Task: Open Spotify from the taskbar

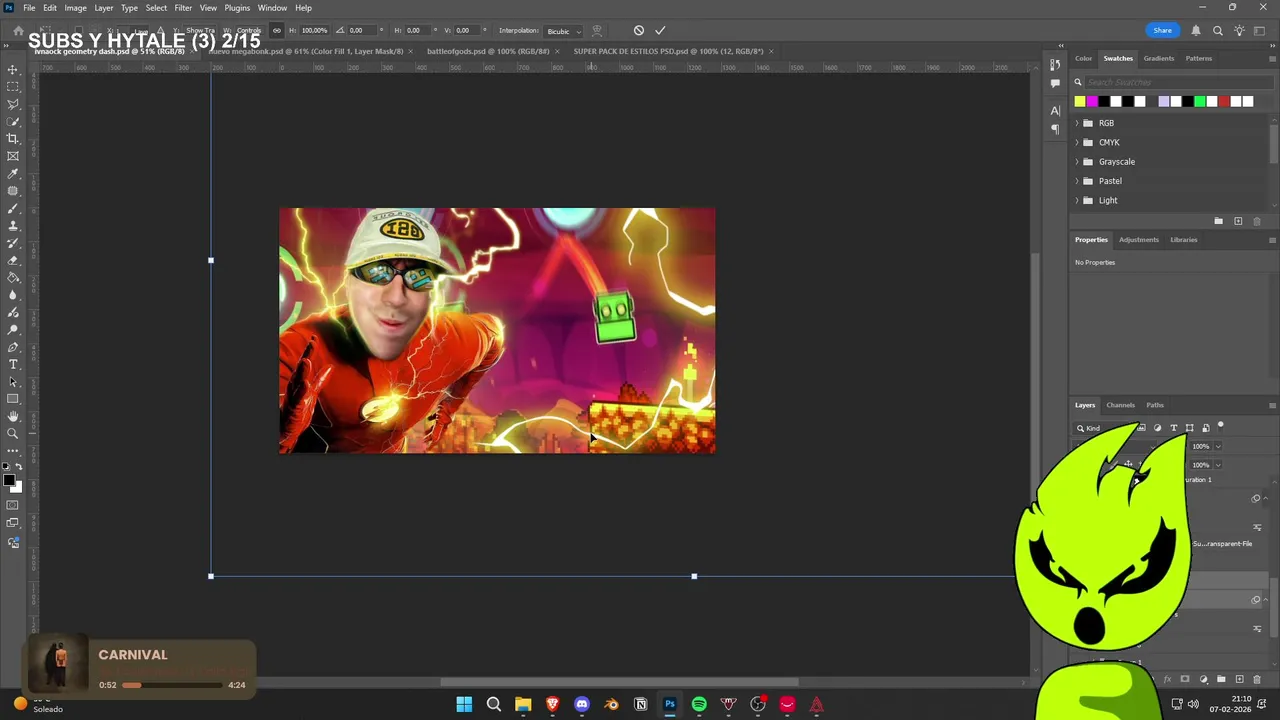Action: [699, 705]
